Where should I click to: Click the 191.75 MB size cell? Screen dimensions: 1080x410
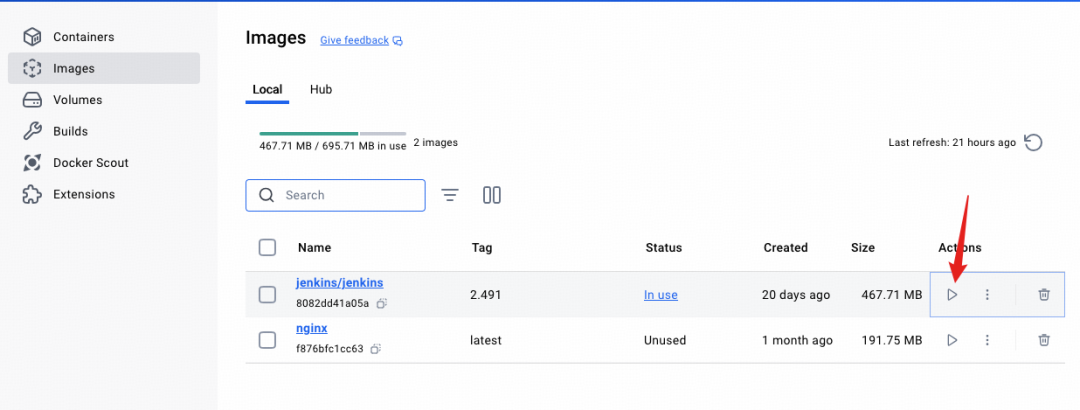click(x=891, y=340)
